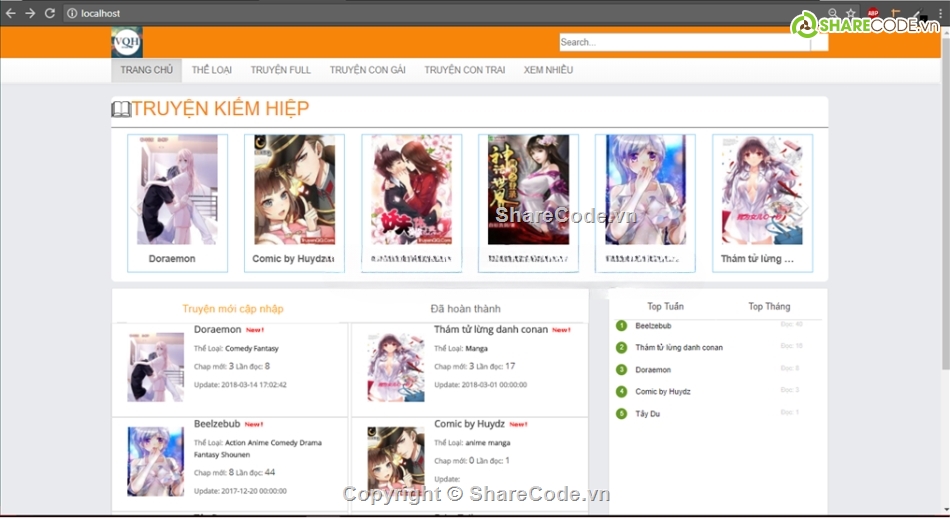The height and width of the screenshot is (520, 950).
Task: Click the Doraemon caption under first carousel cover
Action: coord(172,259)
